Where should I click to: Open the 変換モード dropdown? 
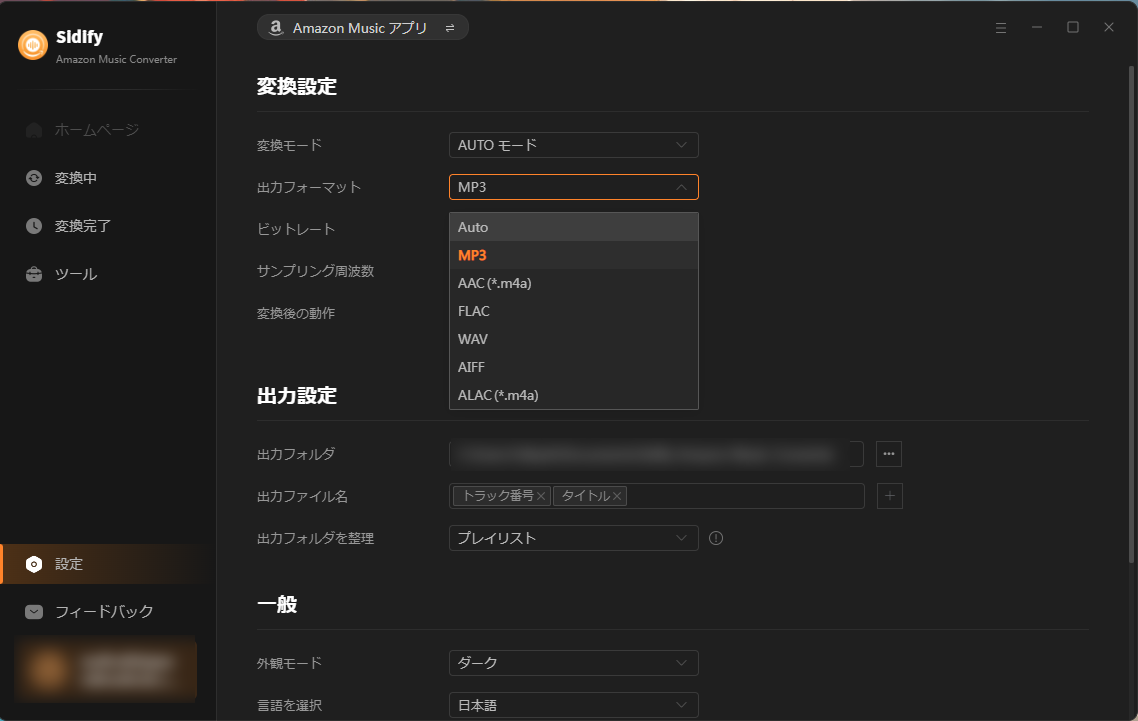[x=573, y=145]
